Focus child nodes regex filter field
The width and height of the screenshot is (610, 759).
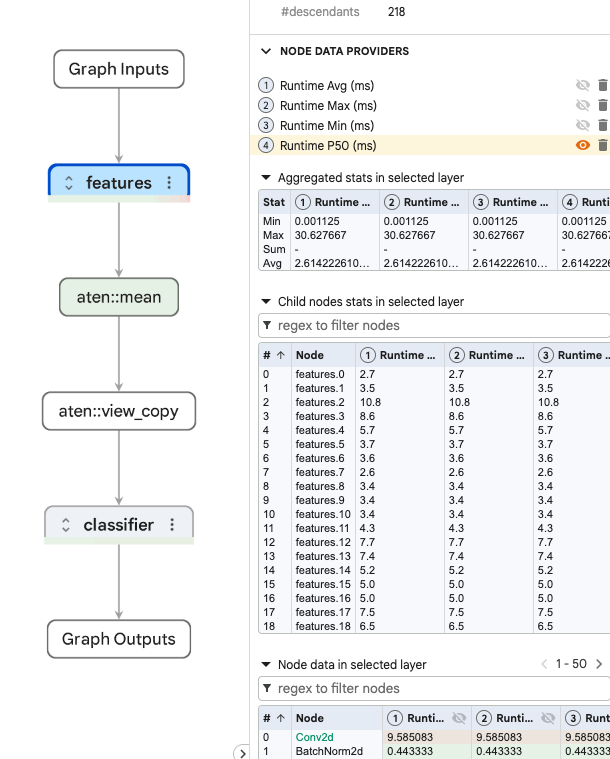point(434,325)
